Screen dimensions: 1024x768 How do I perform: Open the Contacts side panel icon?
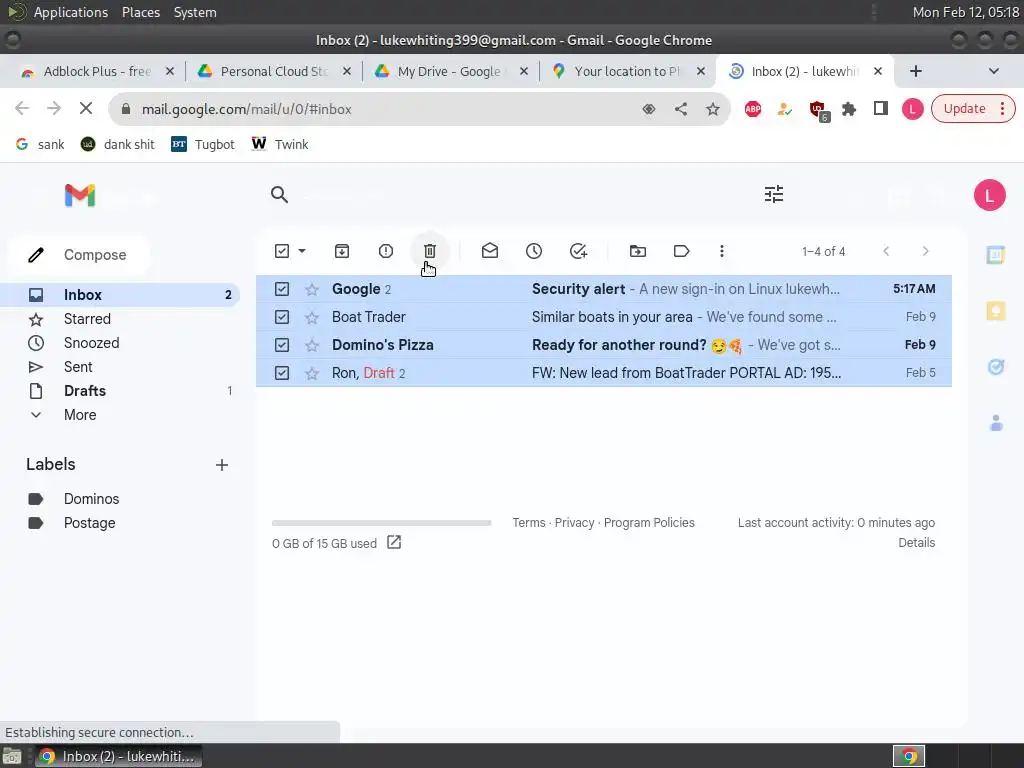click(996, 423)
